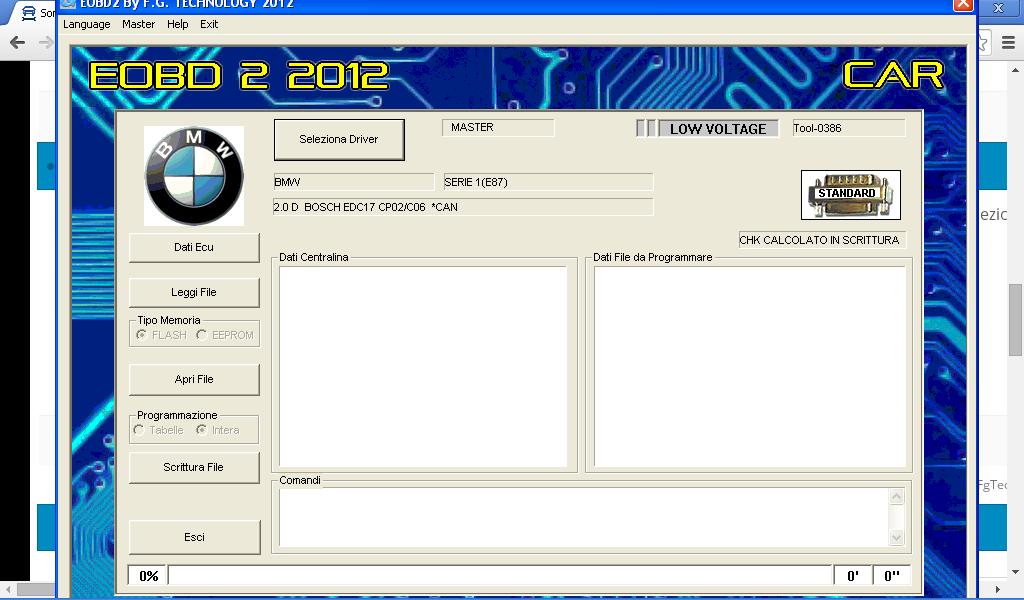This screenshot has width=1024, height=600.
Task: Click the browser back arrow behind window
Action: (18, 42)
